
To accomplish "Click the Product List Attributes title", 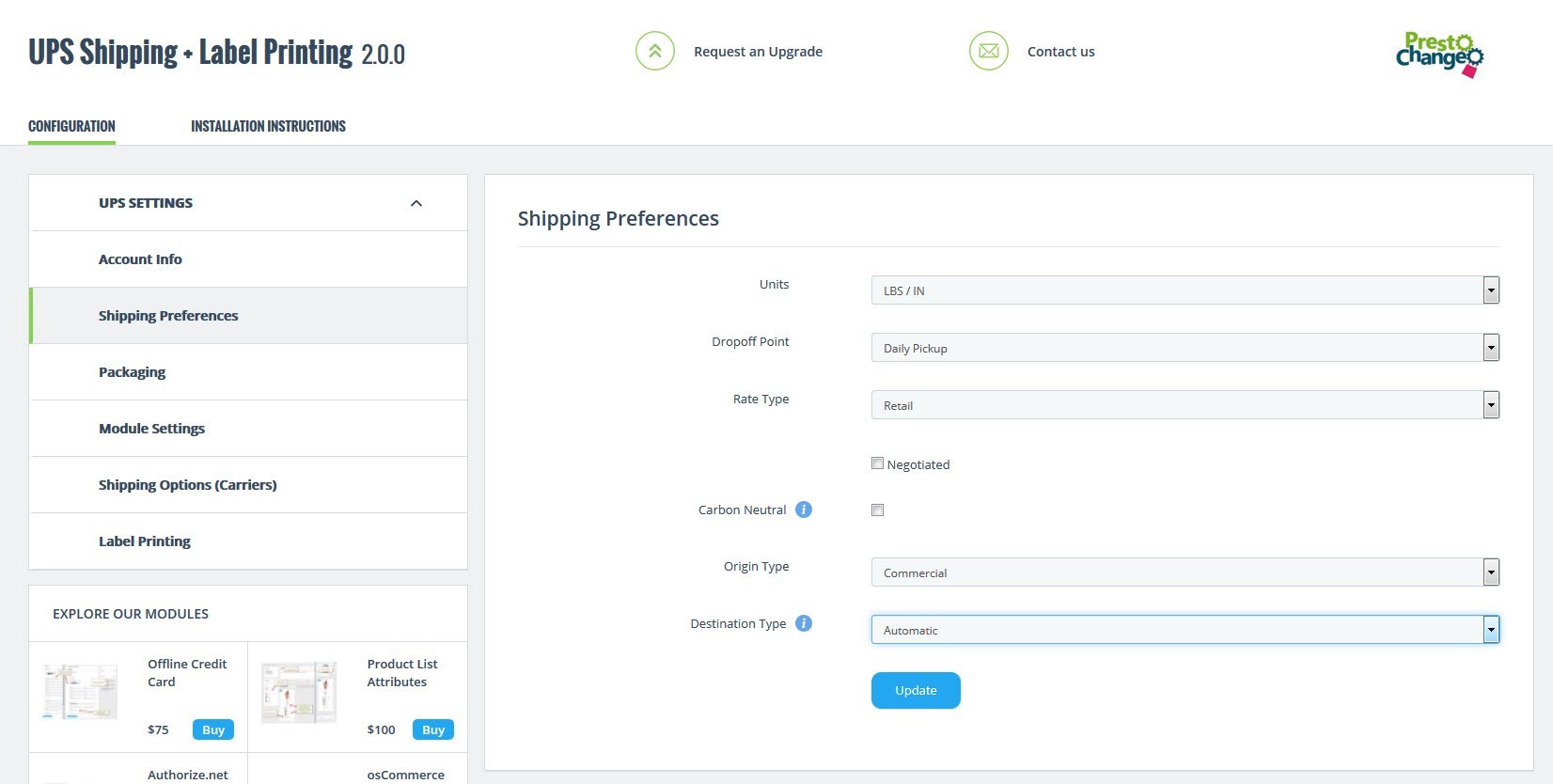I will 402,673.
